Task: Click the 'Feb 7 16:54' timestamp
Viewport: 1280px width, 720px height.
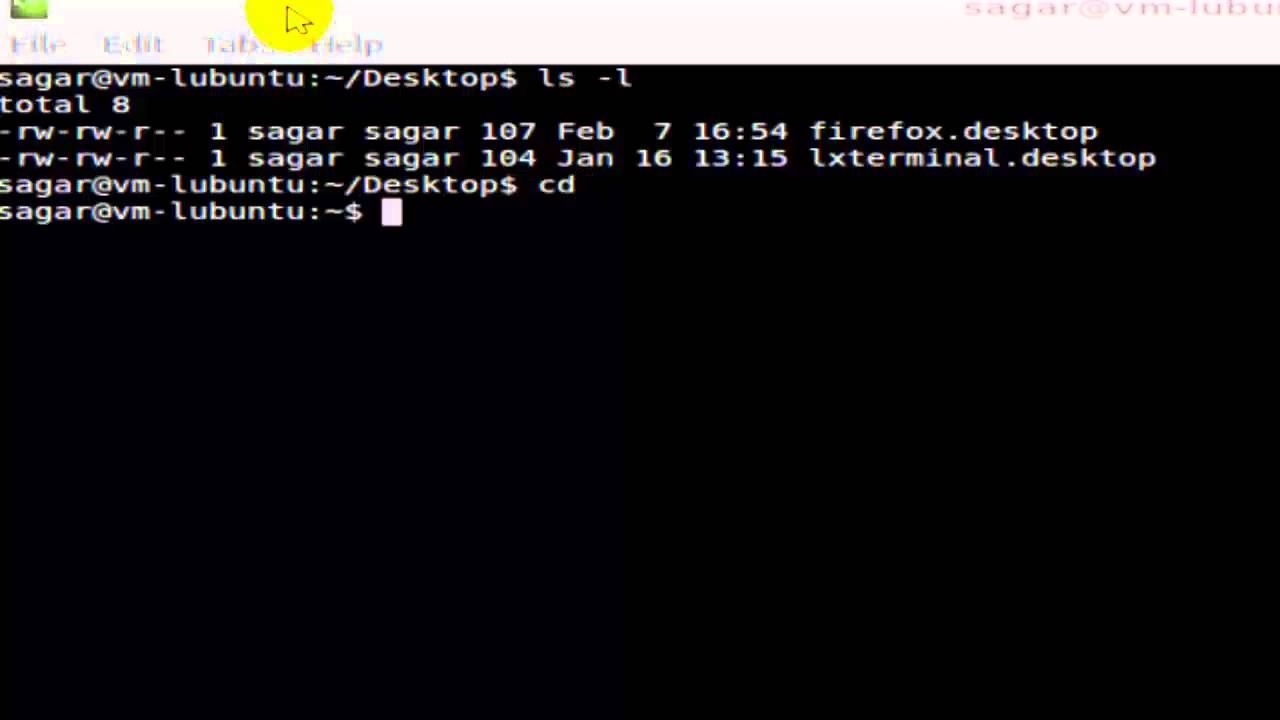Action: tap(672, 131)
